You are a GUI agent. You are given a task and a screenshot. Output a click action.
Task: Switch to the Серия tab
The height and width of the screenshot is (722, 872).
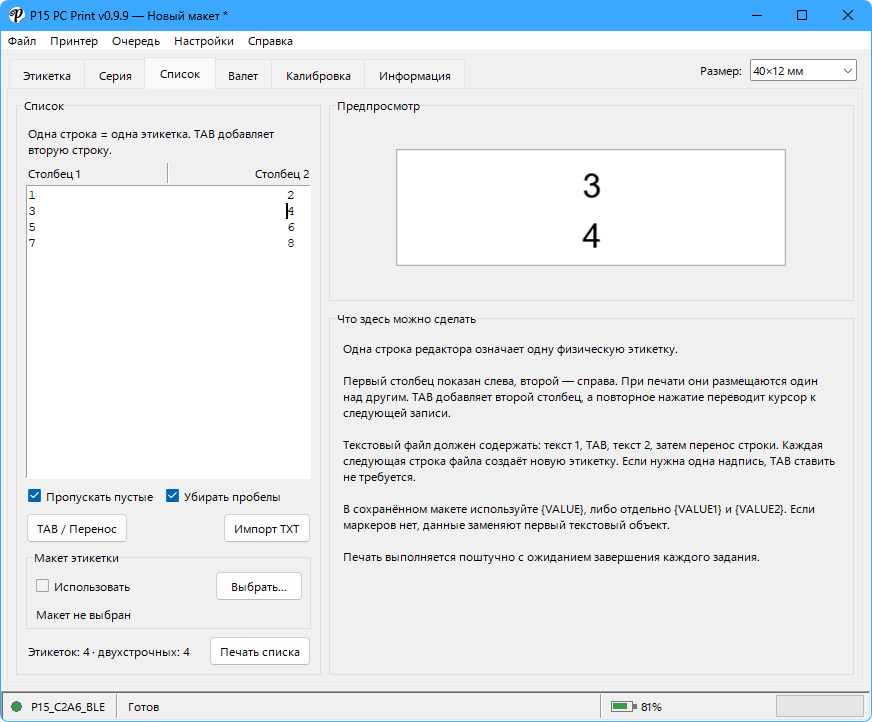(115, 76)
